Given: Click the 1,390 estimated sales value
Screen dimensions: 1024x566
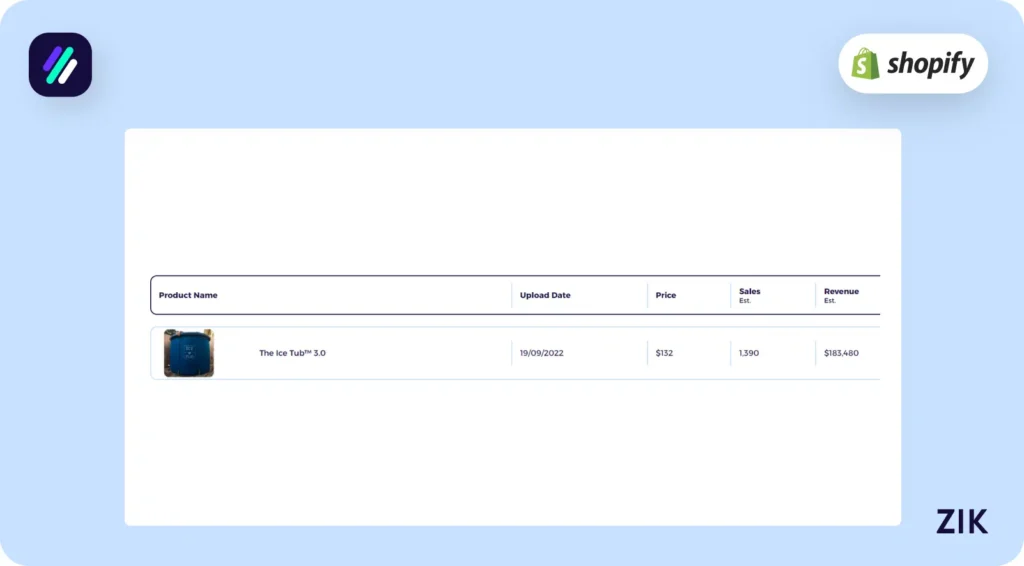Looking at the screenshot, I should coord(749,353).
